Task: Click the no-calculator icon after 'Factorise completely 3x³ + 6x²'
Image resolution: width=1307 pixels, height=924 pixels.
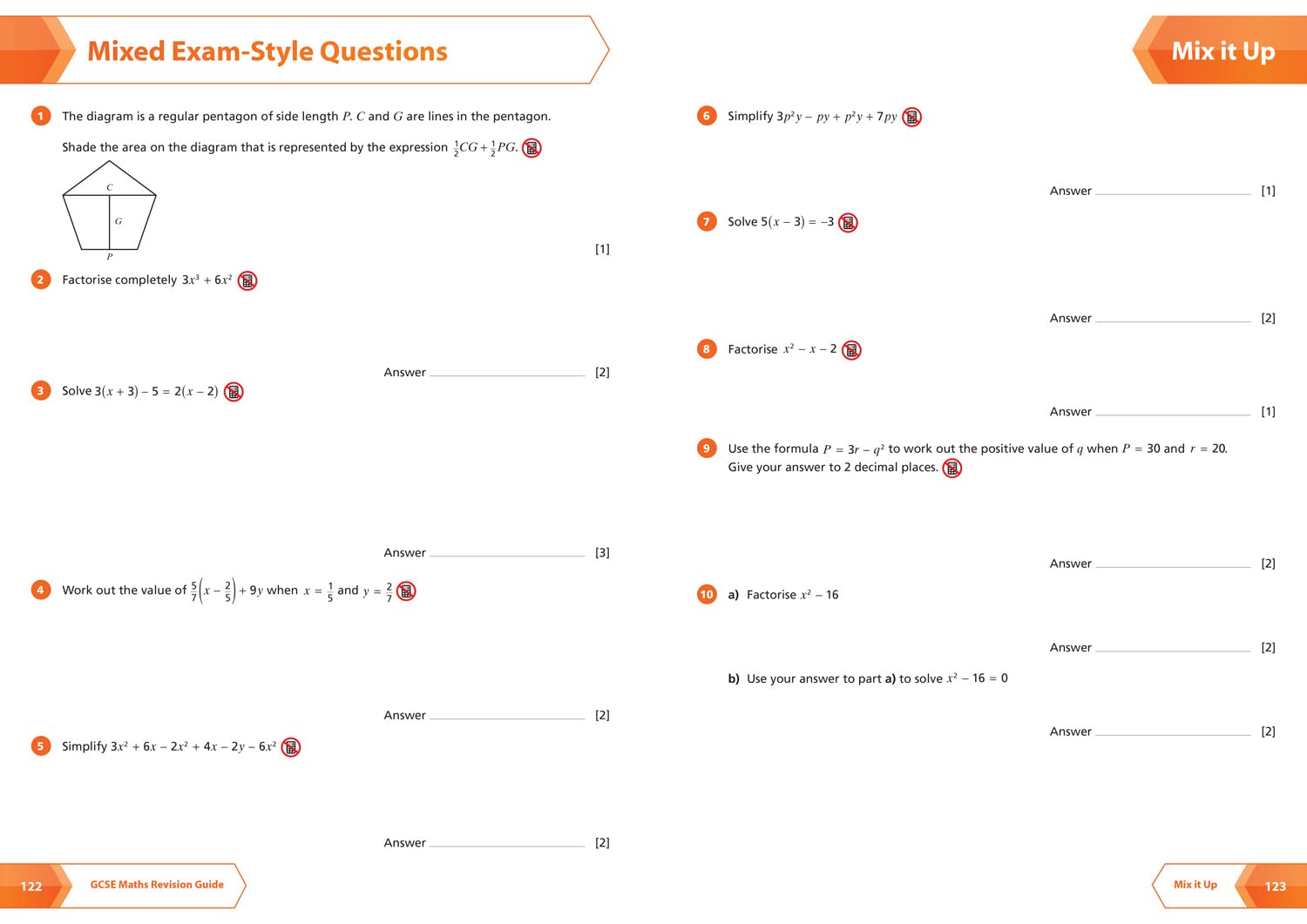Action: click(x=247, y=280)
